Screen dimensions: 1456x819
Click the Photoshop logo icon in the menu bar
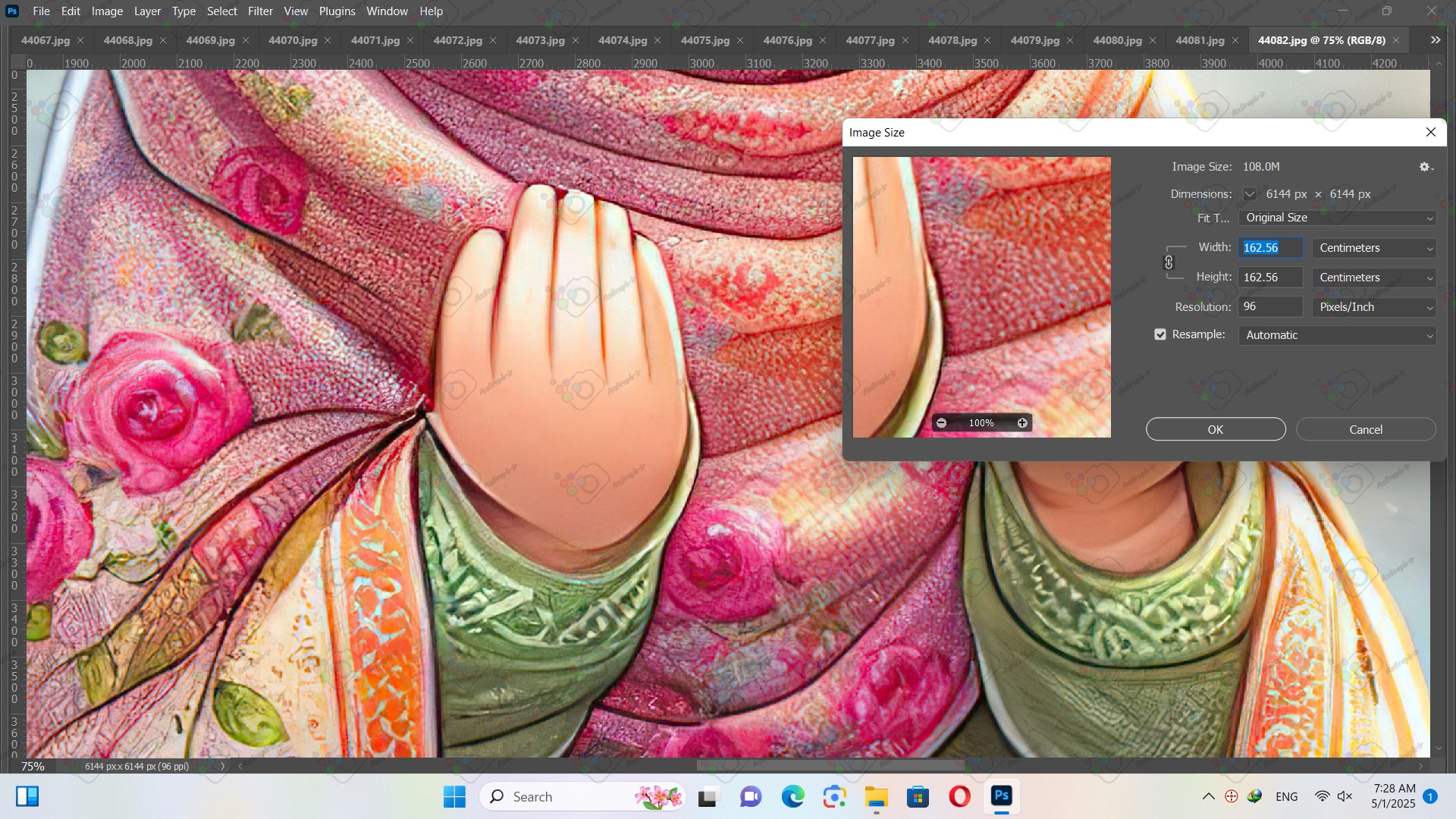click(x=12, y=11)
